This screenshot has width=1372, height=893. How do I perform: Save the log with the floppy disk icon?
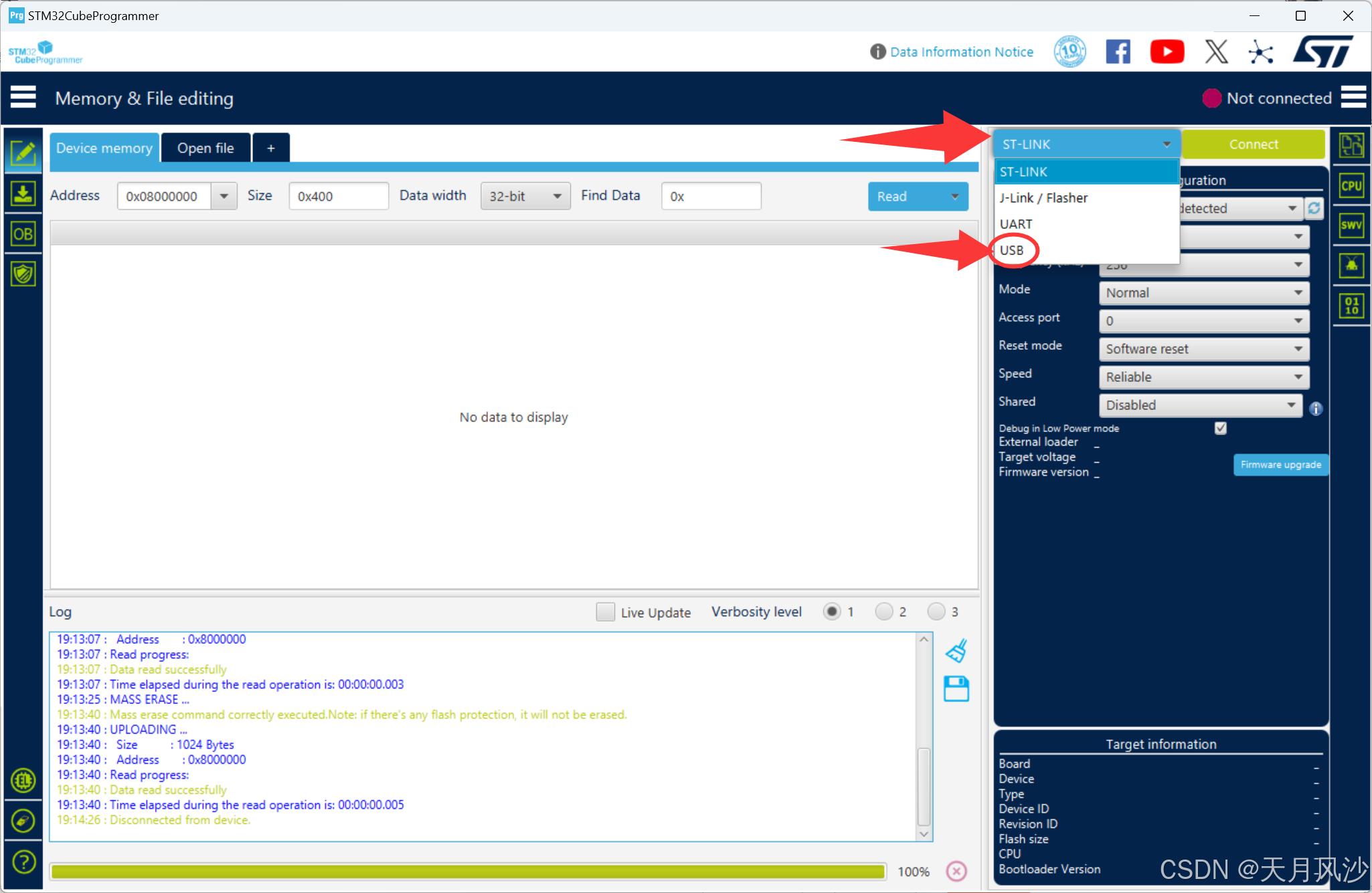pos(956,689)
